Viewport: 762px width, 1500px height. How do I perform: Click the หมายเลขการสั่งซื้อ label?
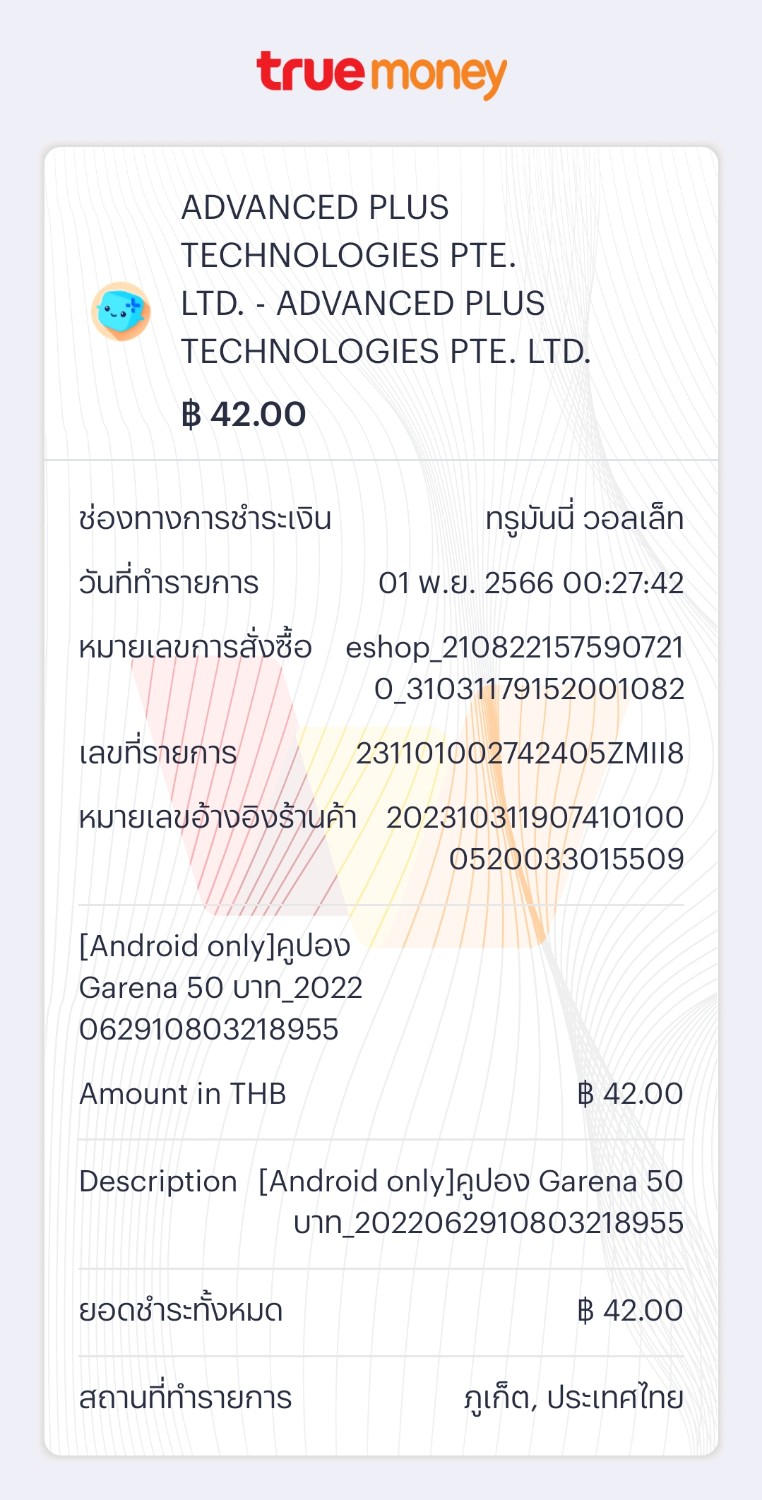pyautogui.click(x=195, y=648)
